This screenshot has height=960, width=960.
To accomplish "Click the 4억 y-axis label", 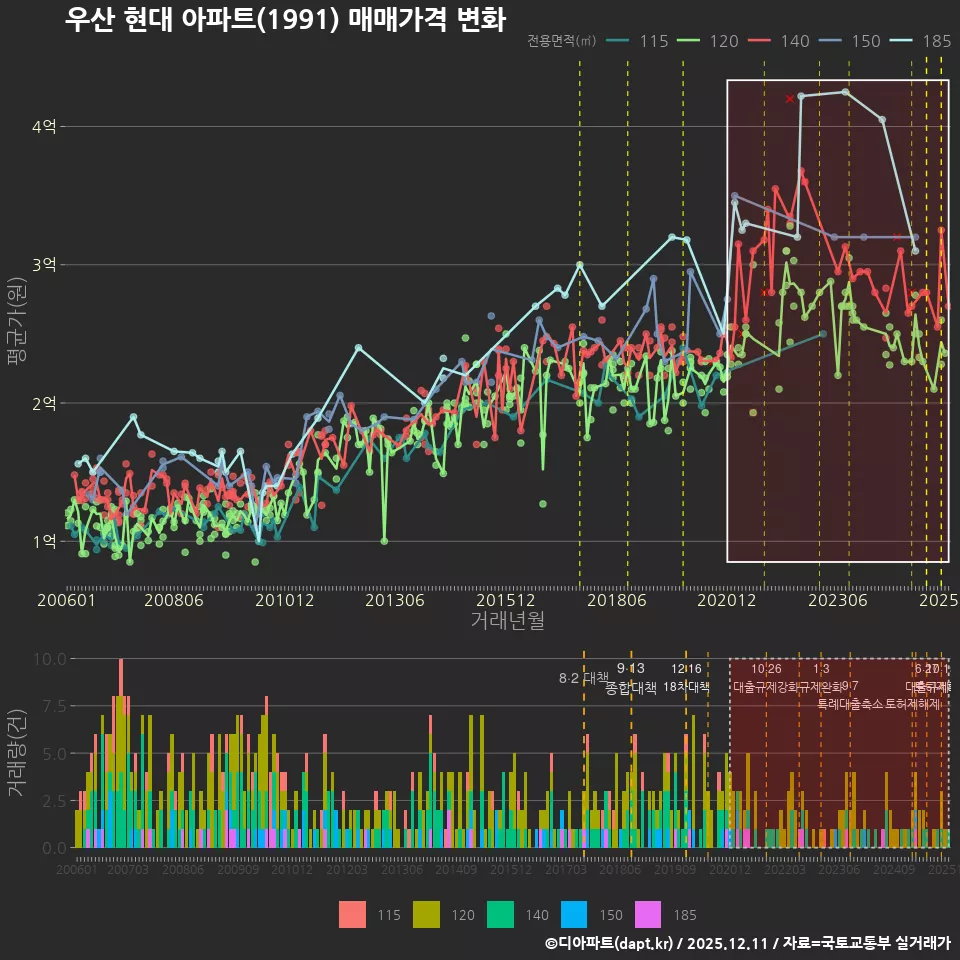I will pyautogui.click(x=44, y=127).
